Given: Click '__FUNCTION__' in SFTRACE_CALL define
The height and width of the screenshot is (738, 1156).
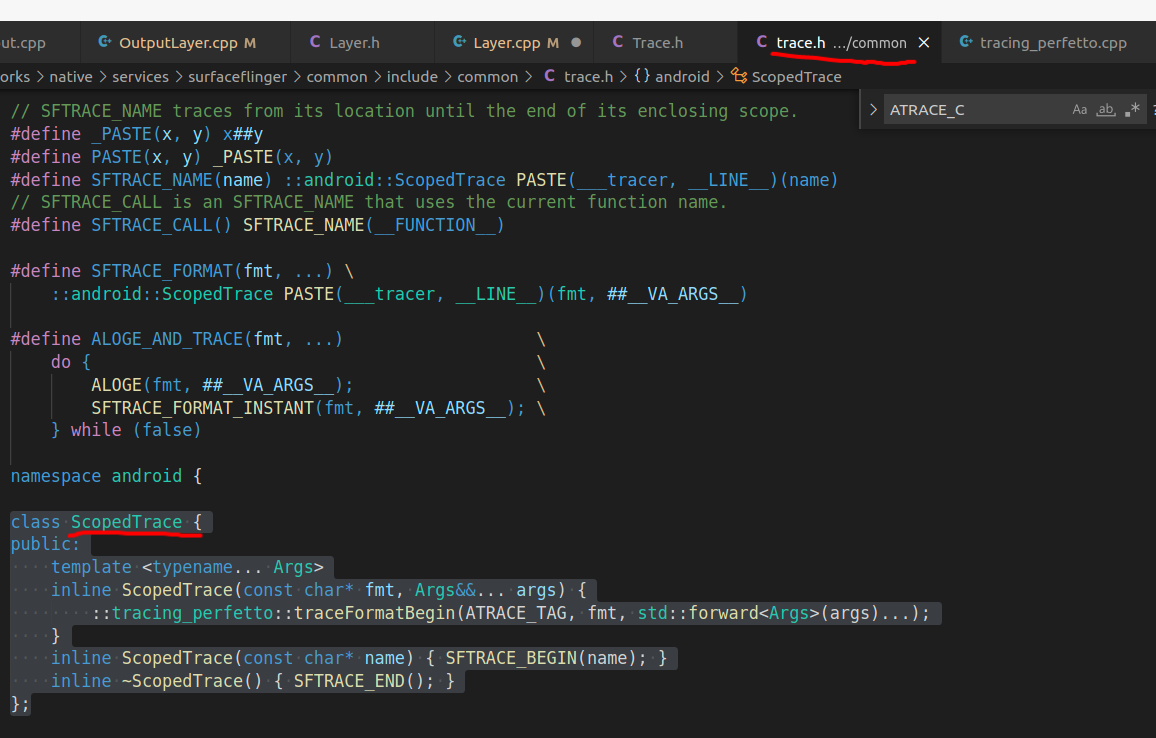Looking at the screenshot, I should tap(435, 225).
